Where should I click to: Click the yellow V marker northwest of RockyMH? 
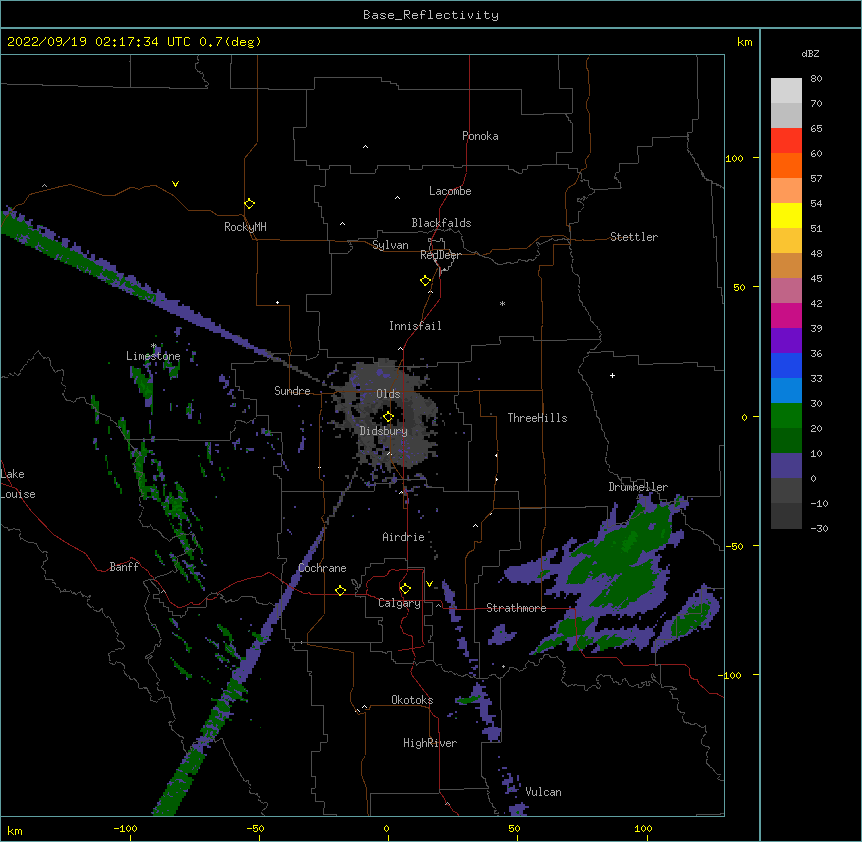click(x=175, y=184)
